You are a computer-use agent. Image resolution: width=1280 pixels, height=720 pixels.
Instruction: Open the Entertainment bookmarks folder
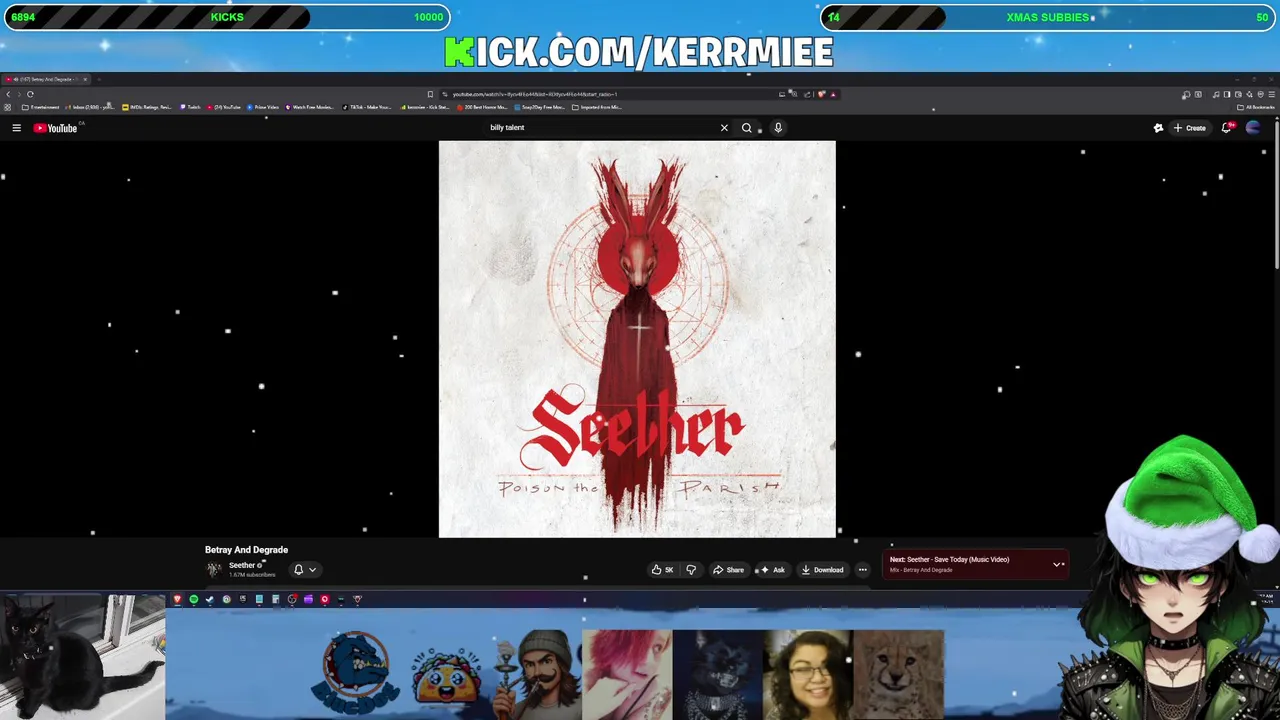point(41,107)
